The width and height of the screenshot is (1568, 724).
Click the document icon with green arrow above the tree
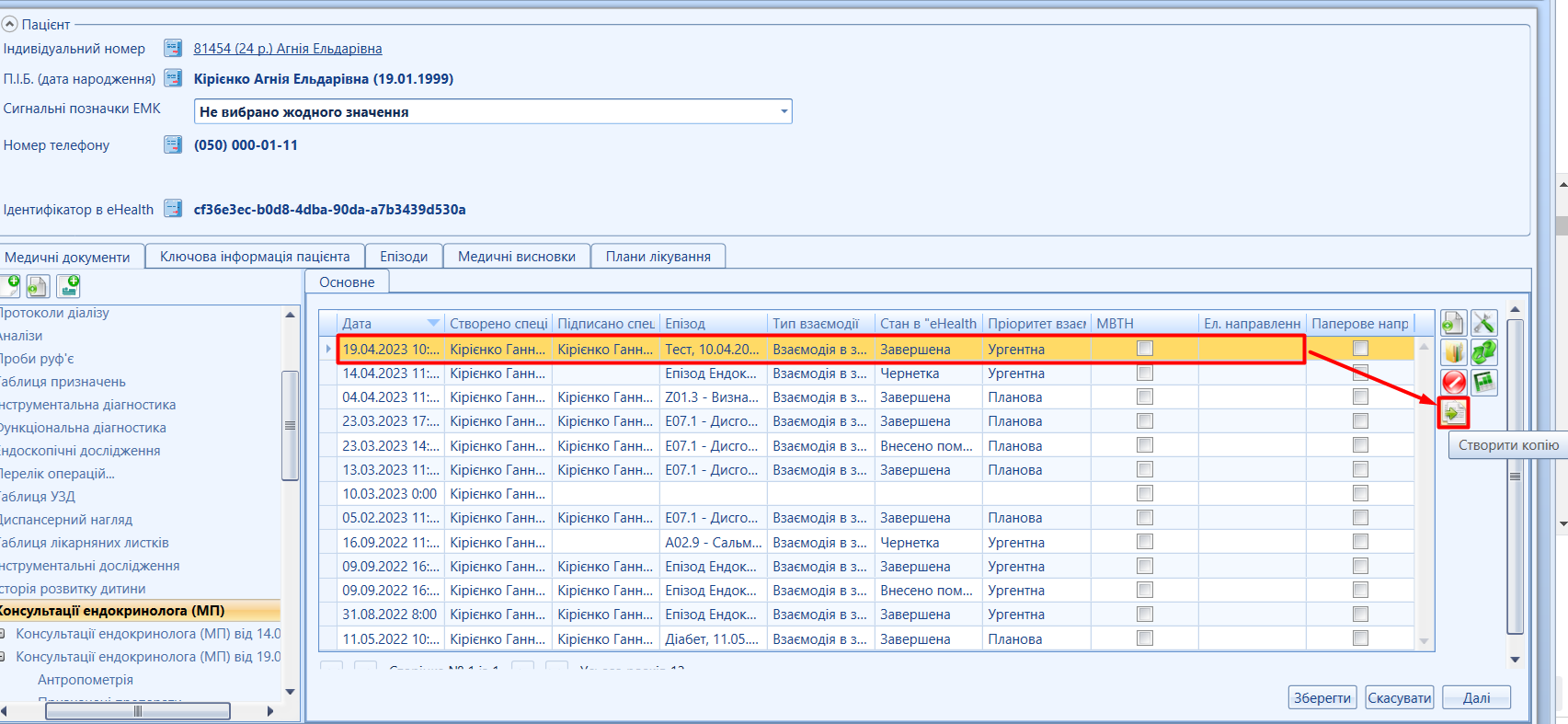tap(38, 286)
